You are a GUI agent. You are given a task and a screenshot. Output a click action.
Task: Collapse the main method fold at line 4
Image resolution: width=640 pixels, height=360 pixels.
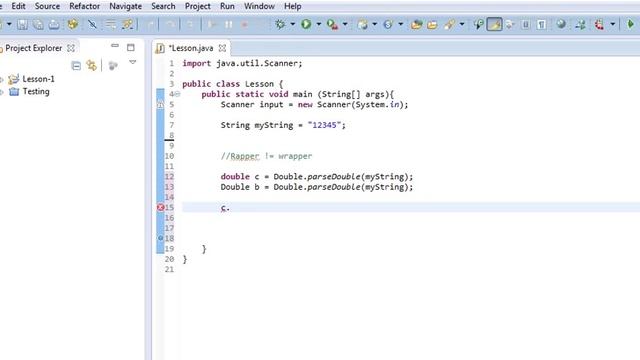coord(178,94)
